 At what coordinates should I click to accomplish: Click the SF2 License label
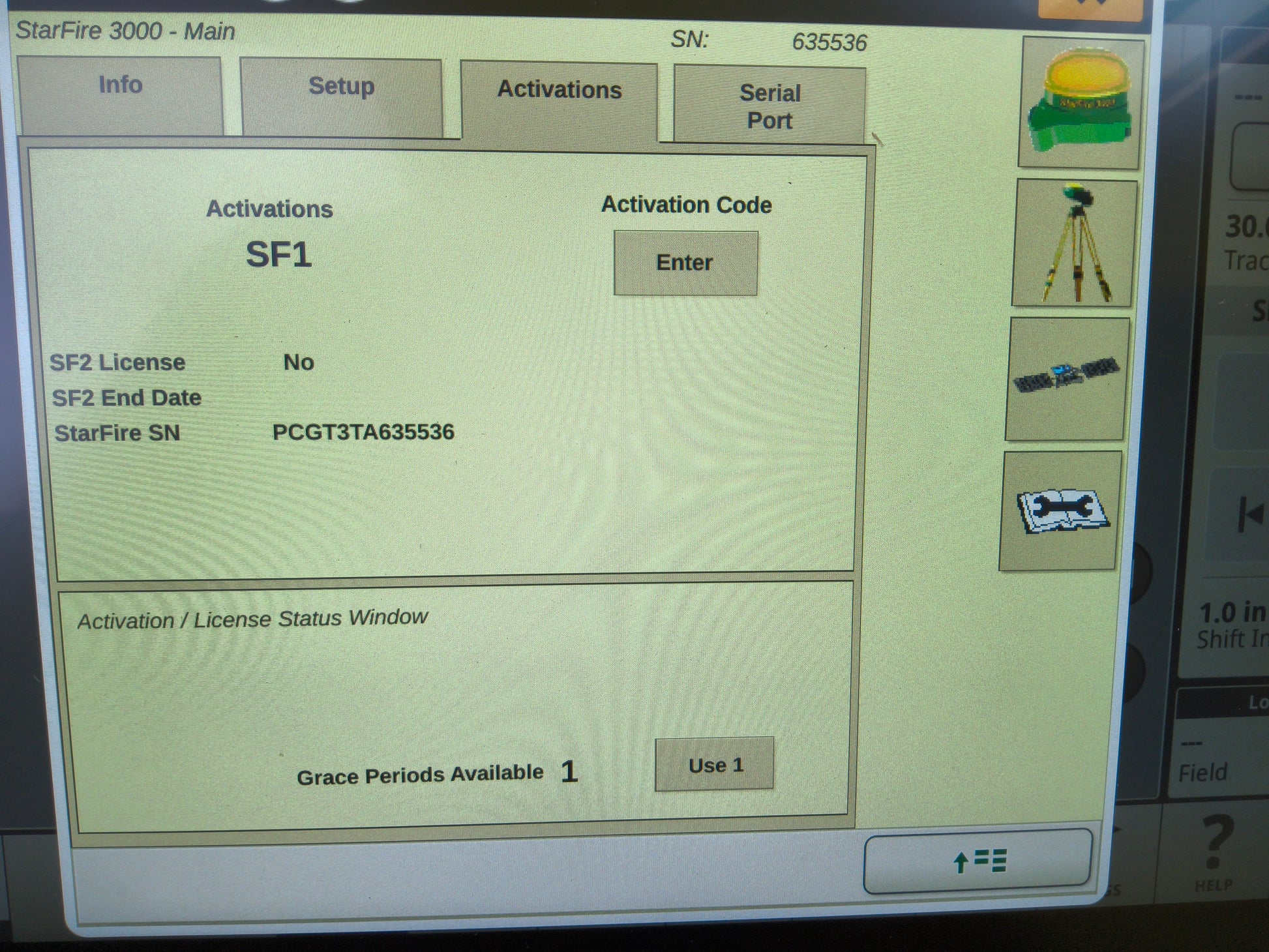[117, 363]
